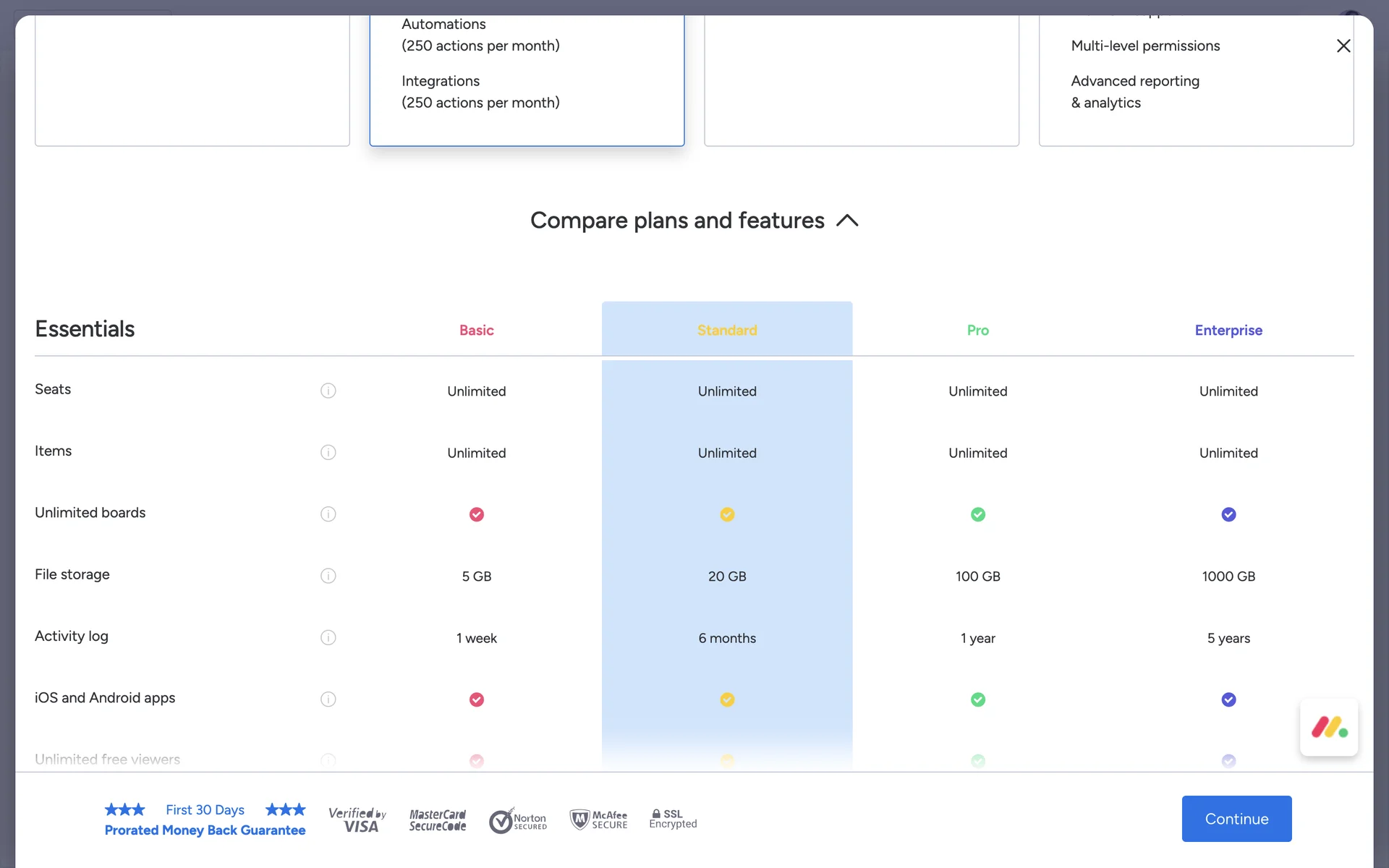Viewport: 1389px width, 868px height.
Task: Click the Items info icon
Action: point(328,452)
